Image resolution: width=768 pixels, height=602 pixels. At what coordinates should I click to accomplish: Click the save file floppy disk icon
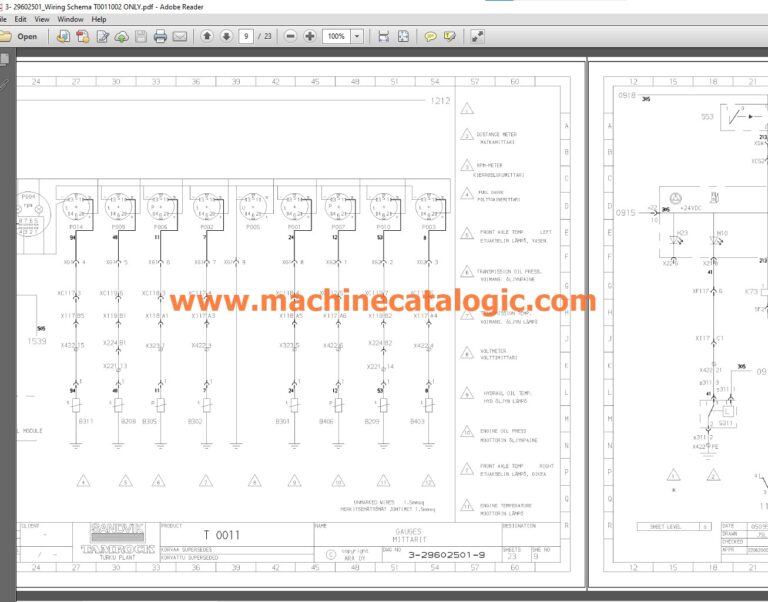tap(141, 36)
